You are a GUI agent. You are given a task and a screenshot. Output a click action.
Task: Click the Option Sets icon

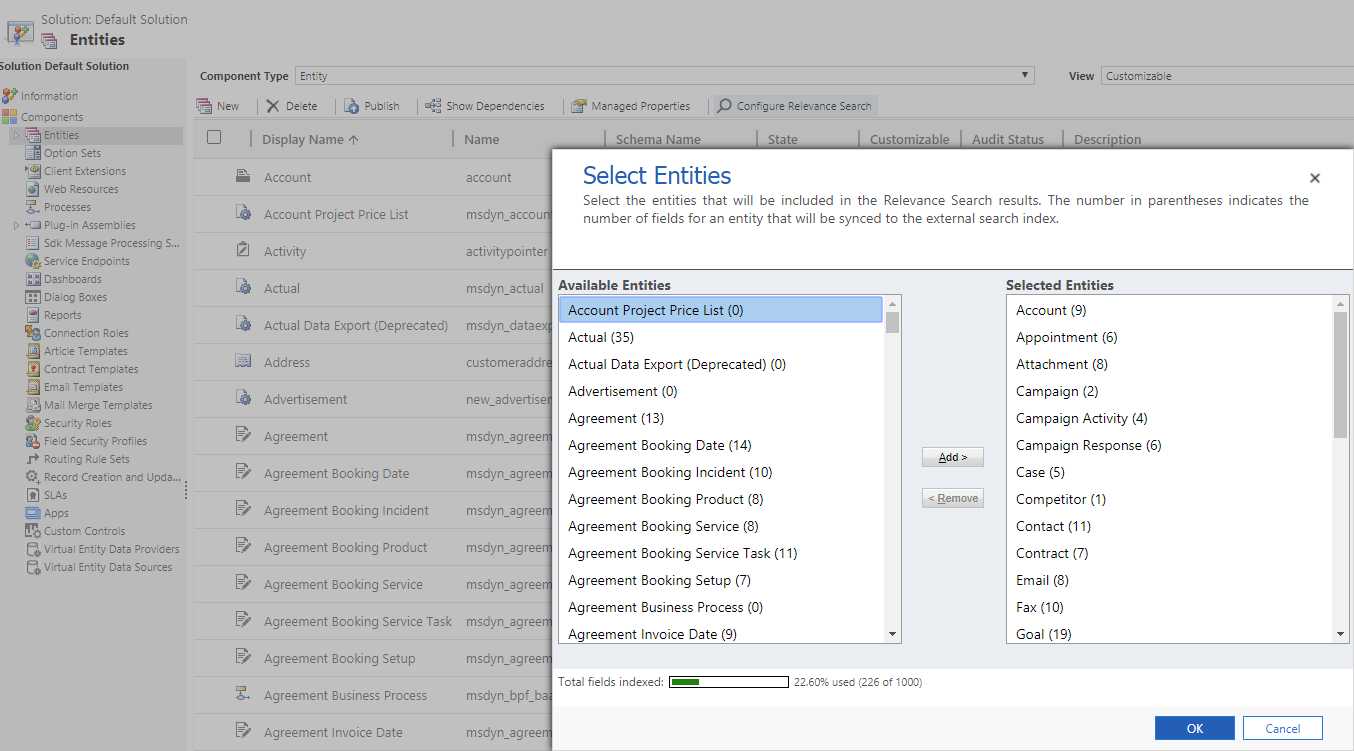(33, 153)
